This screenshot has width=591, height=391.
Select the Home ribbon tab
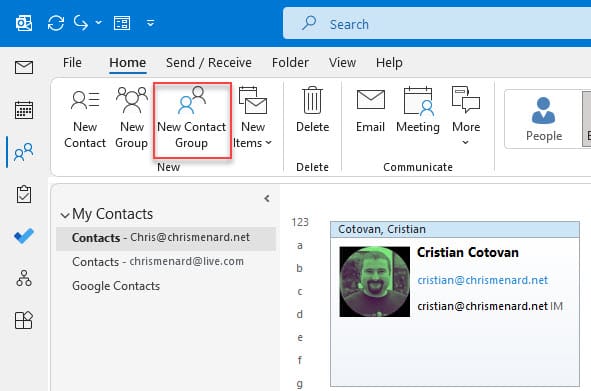pos(127,63)
